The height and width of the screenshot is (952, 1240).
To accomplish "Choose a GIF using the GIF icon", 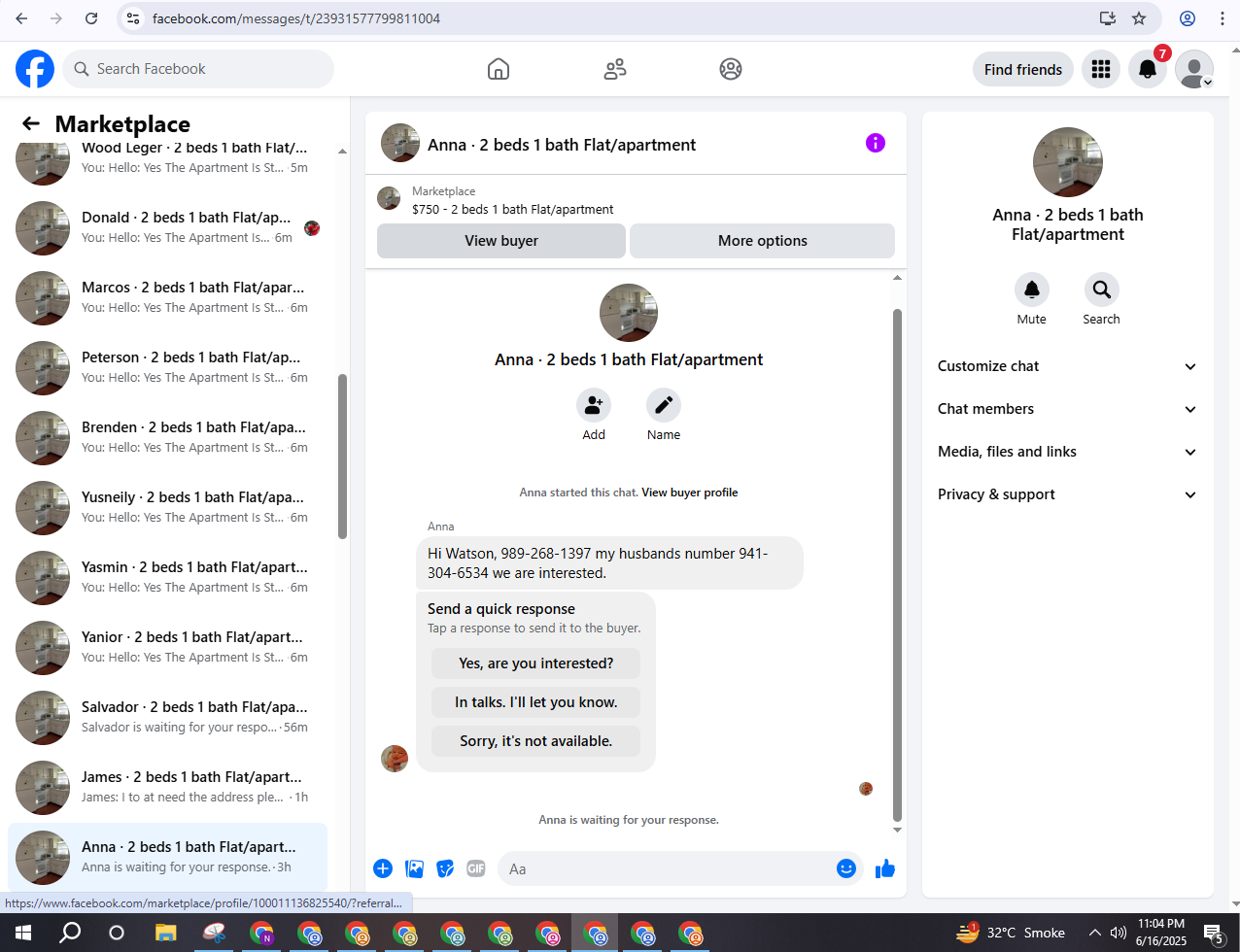I will [476, 868].
